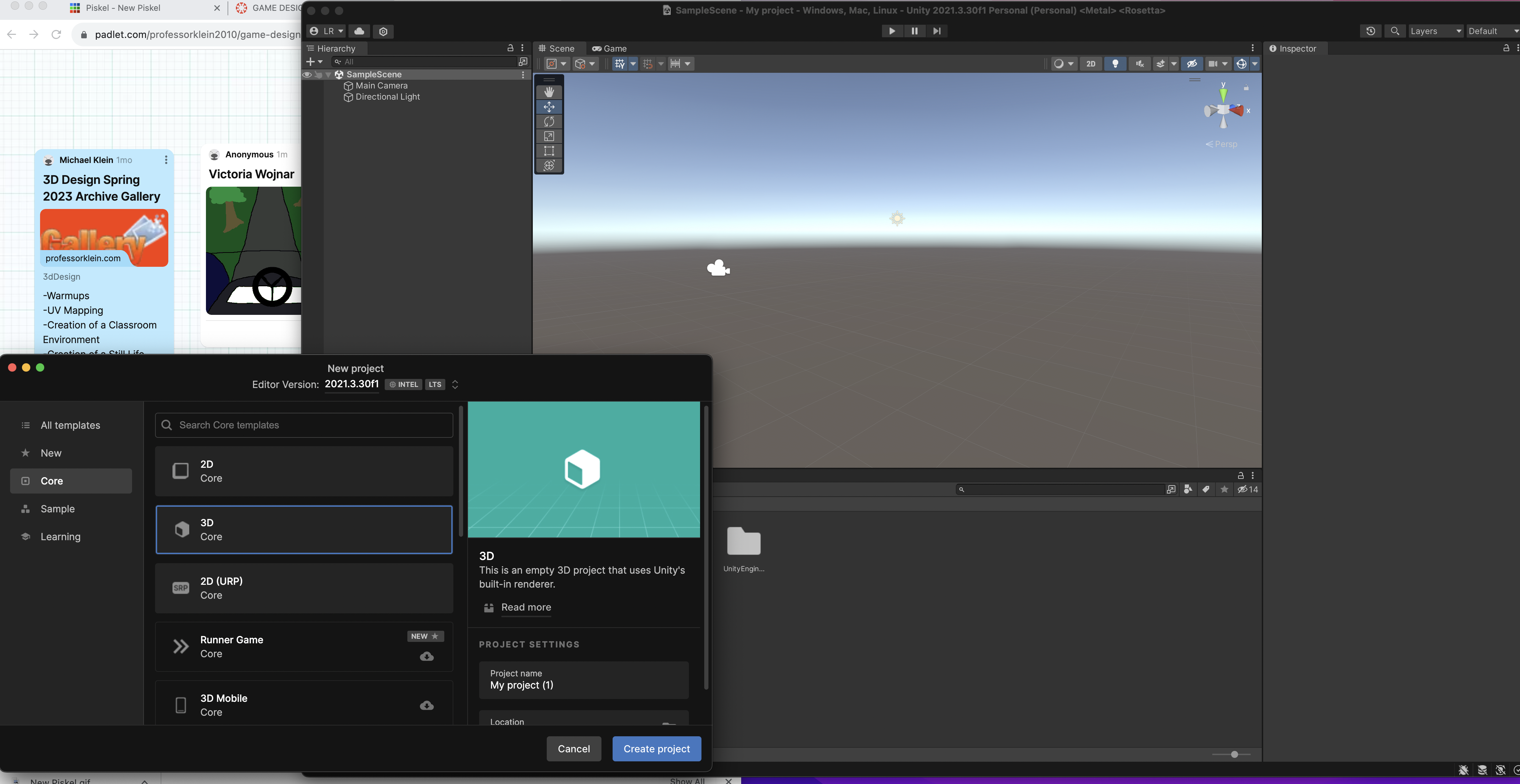The height and width of the screenshot is (784, 1520).
Task: Toggle scene lighting lightbulb button
Action: 1115,64
